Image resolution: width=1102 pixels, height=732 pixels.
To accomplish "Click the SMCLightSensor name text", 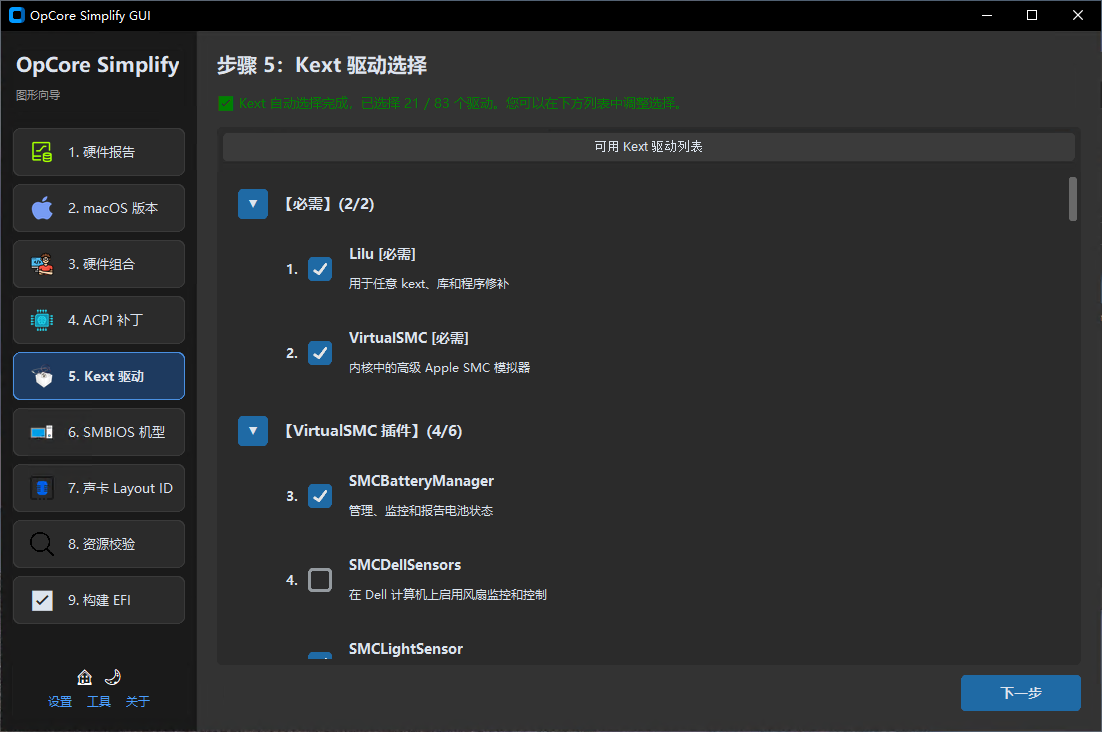I will 406,649.
